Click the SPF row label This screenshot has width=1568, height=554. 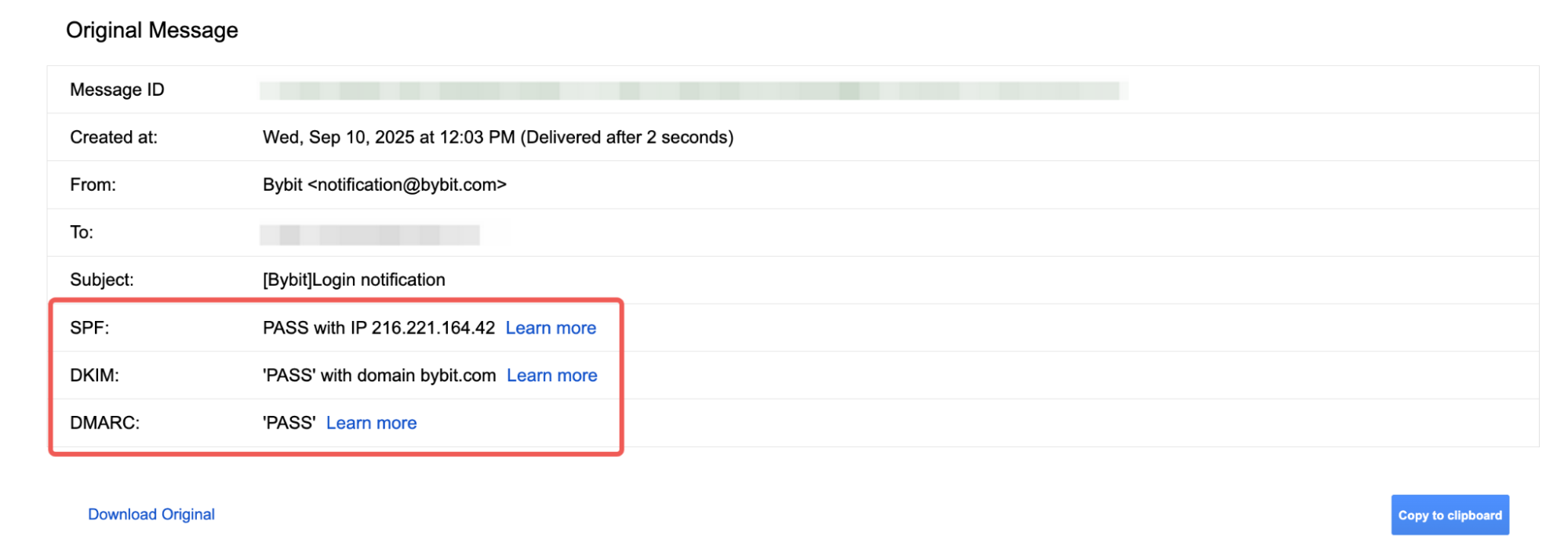click(x=89, y=328)
